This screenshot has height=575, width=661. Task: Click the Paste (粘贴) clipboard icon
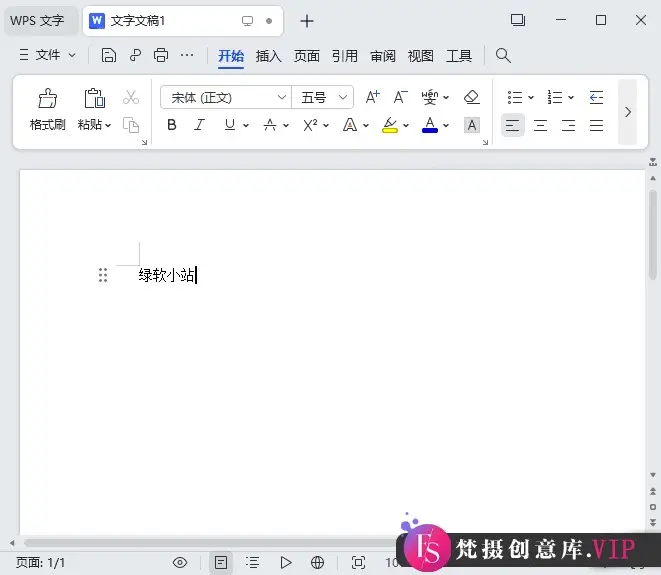[94, 98]
